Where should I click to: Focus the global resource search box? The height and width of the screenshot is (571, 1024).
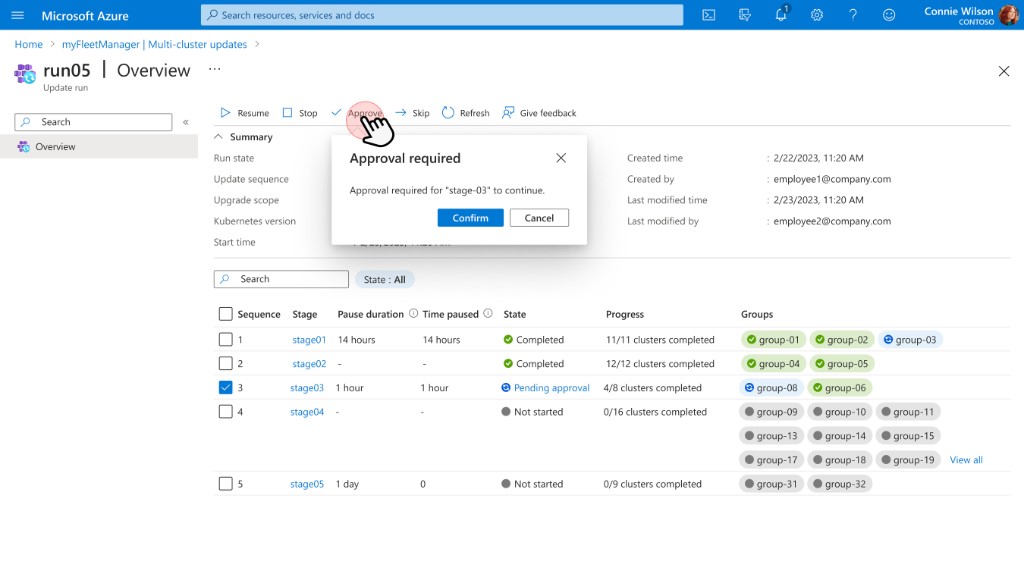[442, 15]
